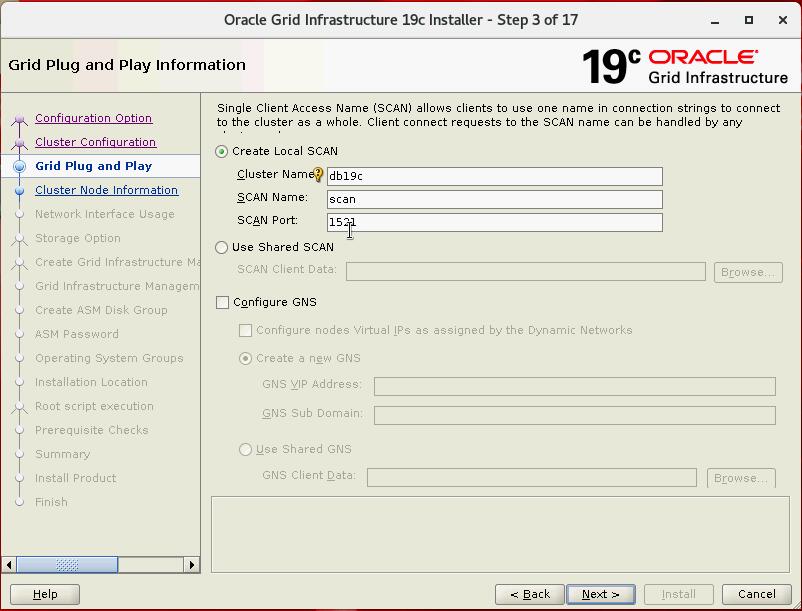Enable the Configure GNS checkbox

pyautogui.click(x=222, y=302)
